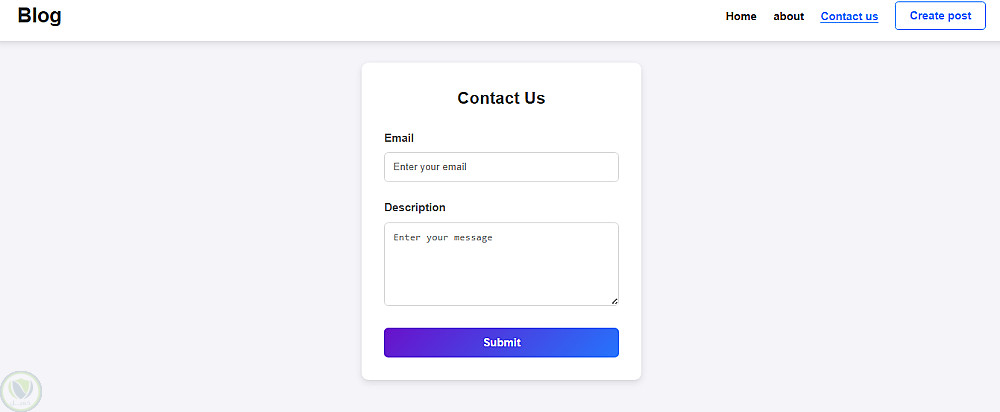1000x412 pixels.
Task: Click the outlined Create post border
Action: coord(940,3)
